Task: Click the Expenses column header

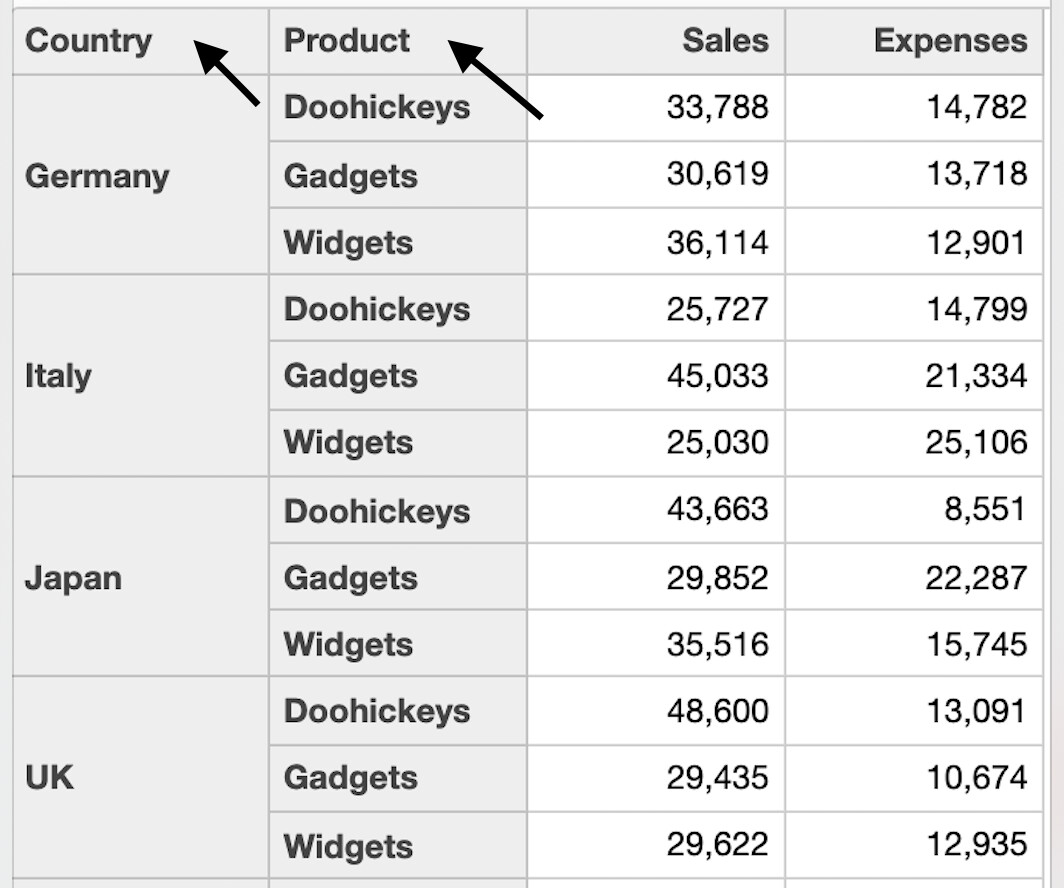Action: [913, 41]
